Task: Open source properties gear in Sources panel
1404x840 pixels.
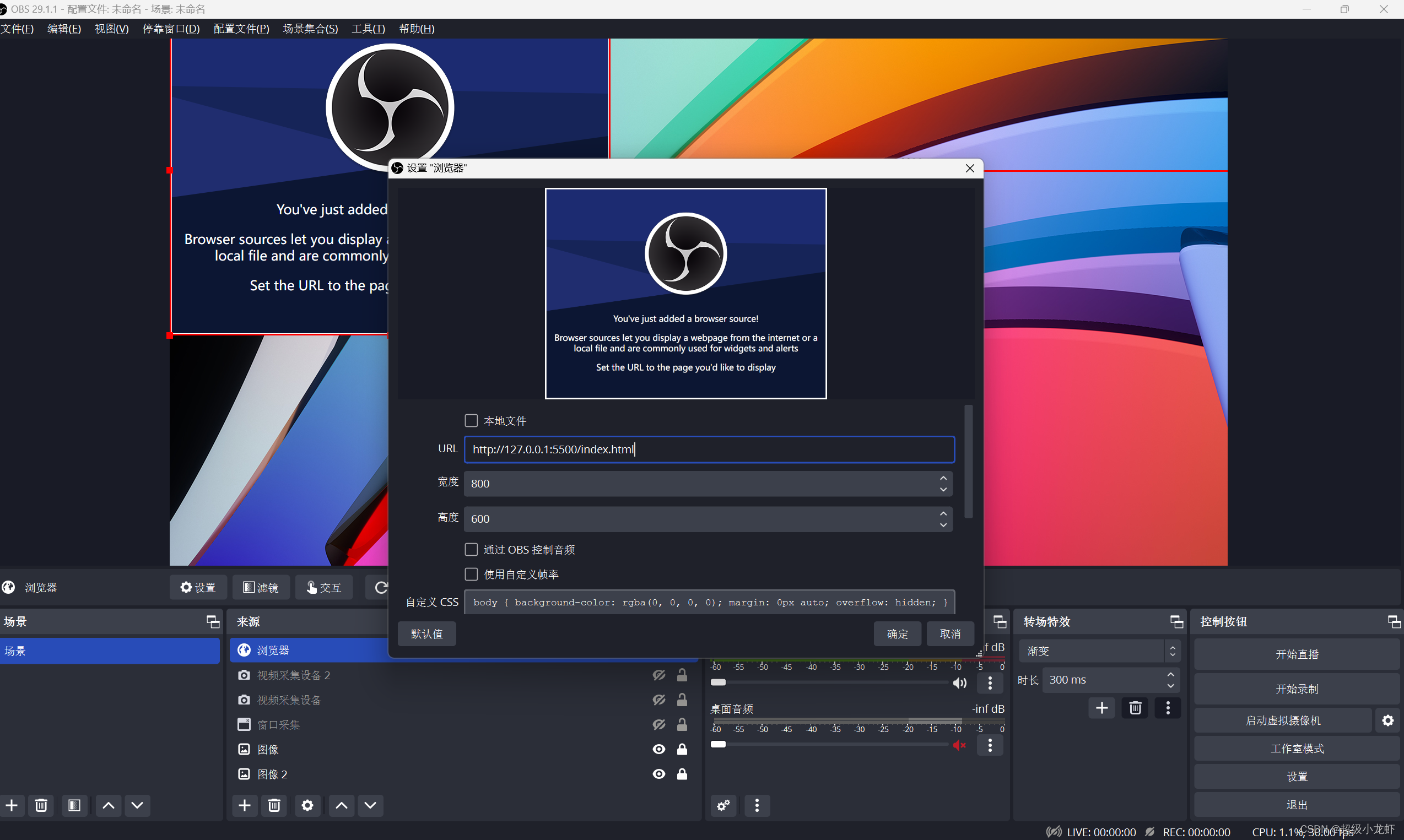Action: click(307, 805)
